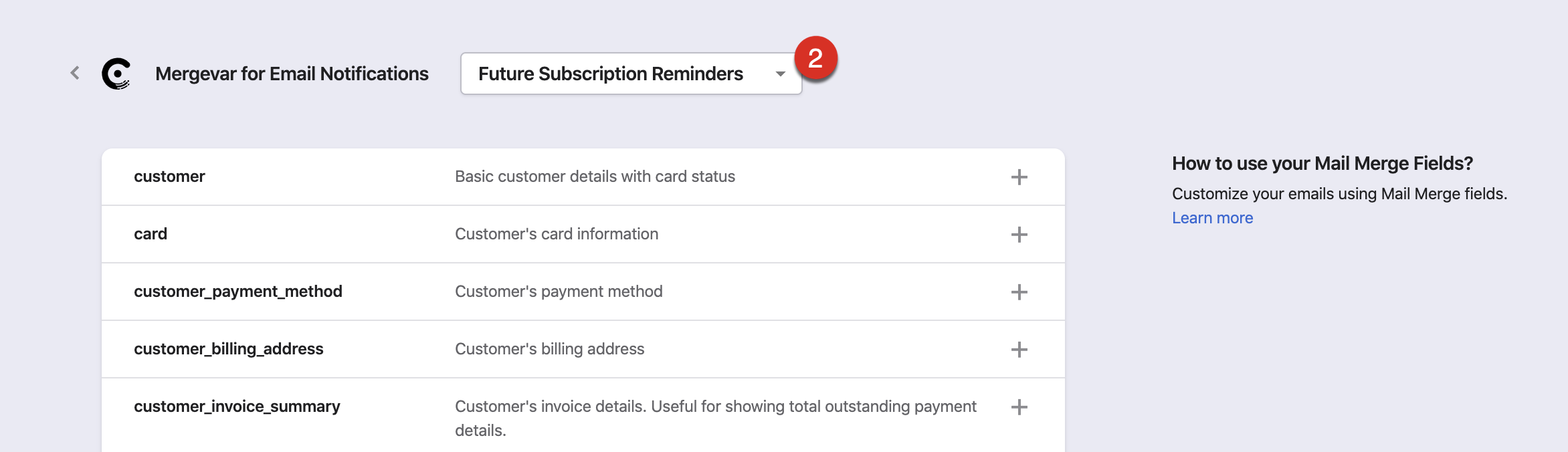Click the How to use Mail Merge heading
The image size is (1568, 452).
(1322, 163)
